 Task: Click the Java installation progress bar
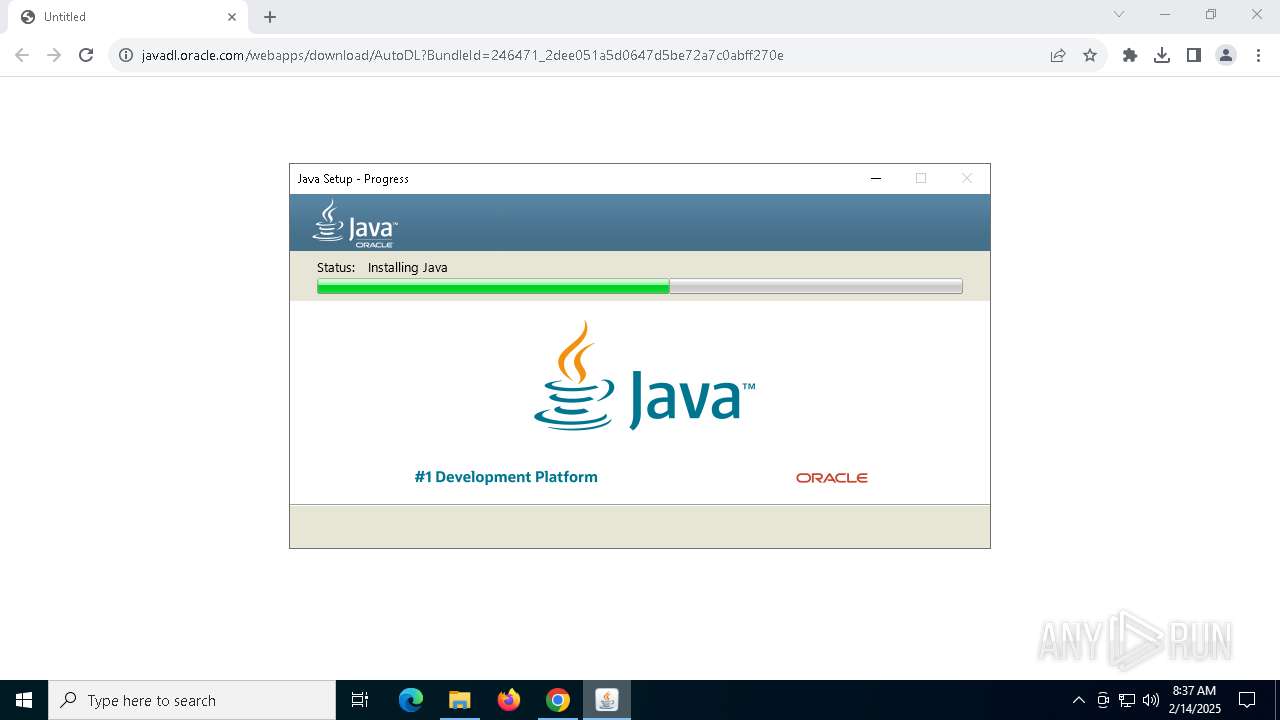coord(640,287)
